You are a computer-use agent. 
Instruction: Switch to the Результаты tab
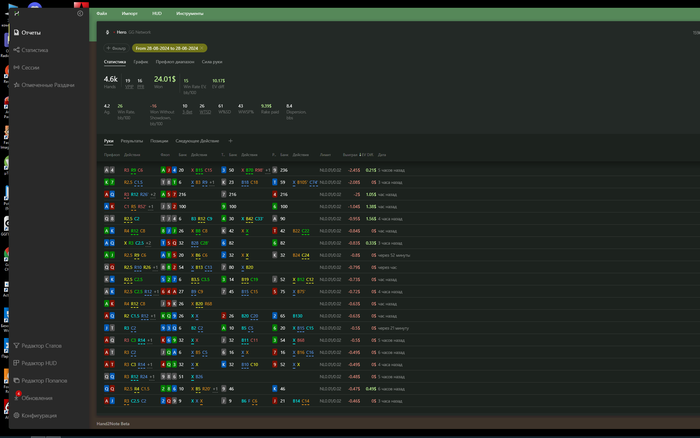point(132,141)
